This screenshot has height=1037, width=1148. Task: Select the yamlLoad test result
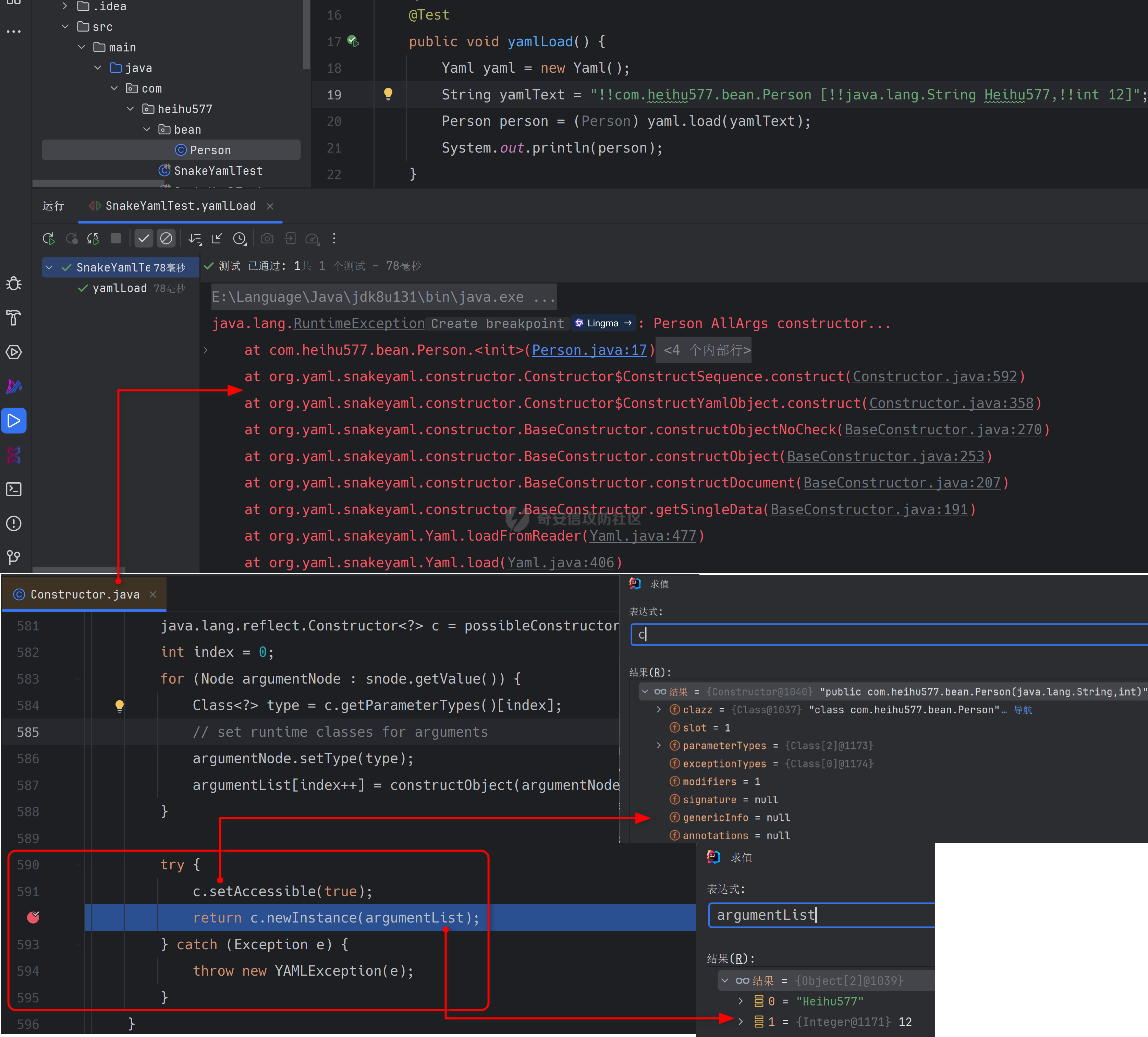[120, 288]
